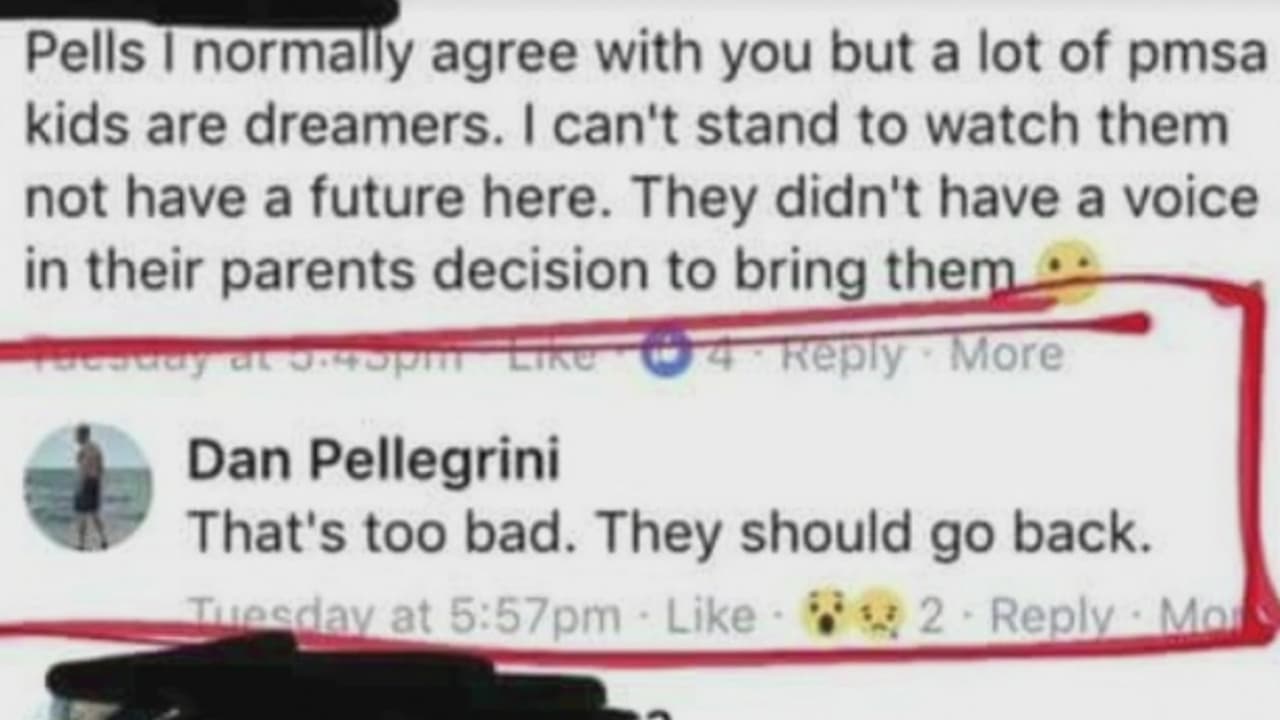
Task: Open the top comment's 5:43pm timestamp
Action: (x=245, y=353)
